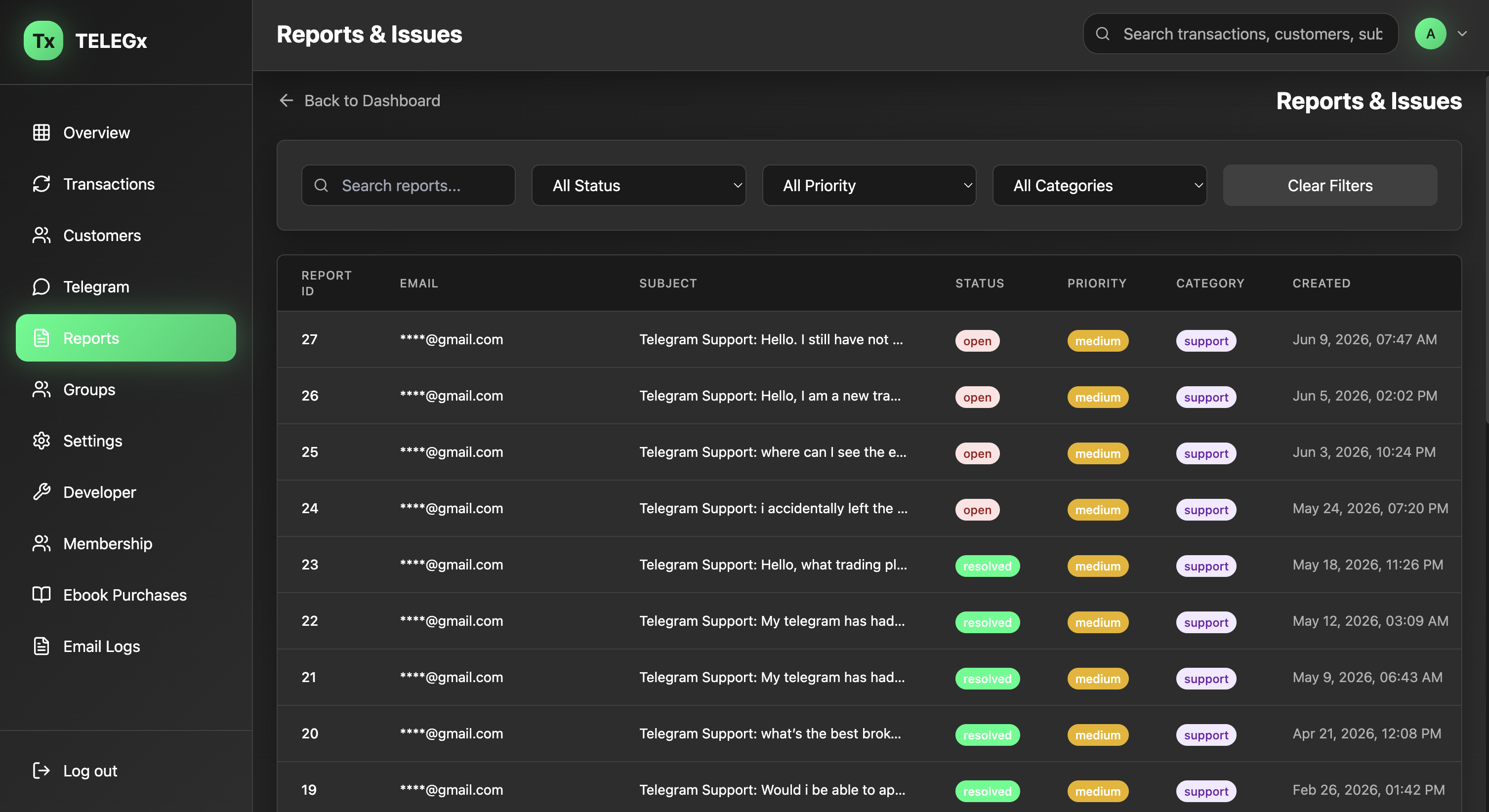Open Developer from the sidebar
Image resolution: width=1489 pixels, height=812 pixels.
[126, 492]
